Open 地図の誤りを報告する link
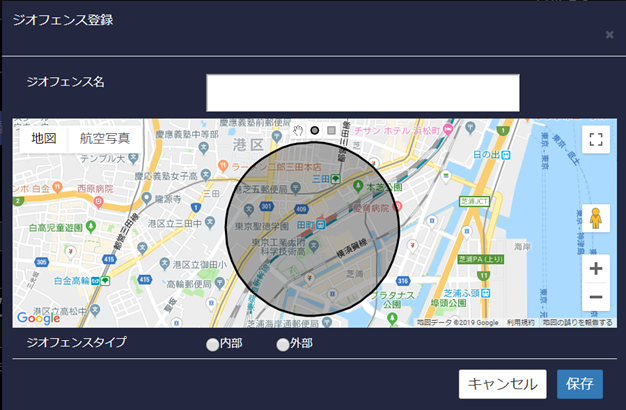 [577, 323]
